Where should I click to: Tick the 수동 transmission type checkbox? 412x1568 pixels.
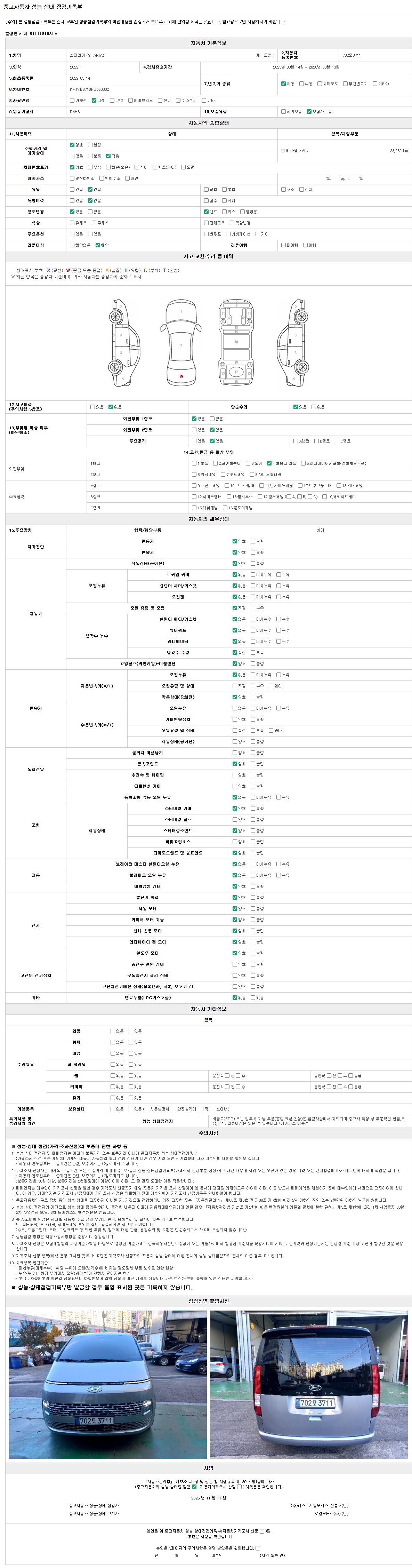[301, 83]
